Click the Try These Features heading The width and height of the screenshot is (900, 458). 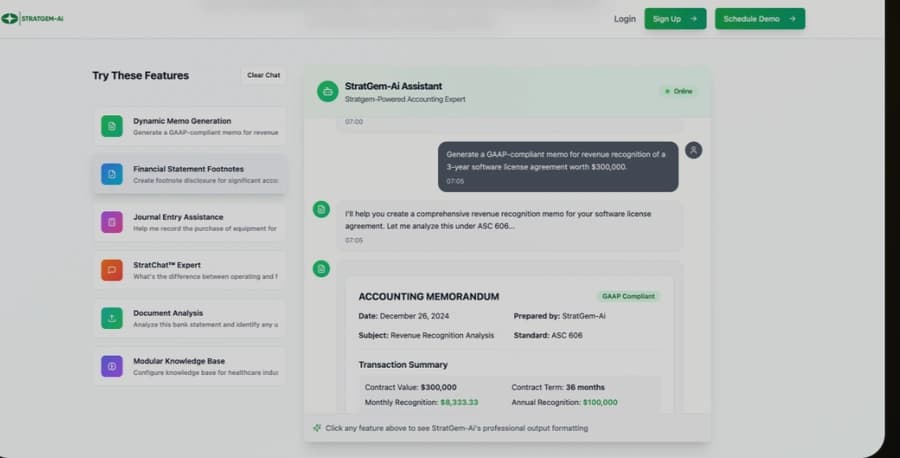tap(141, 76)
